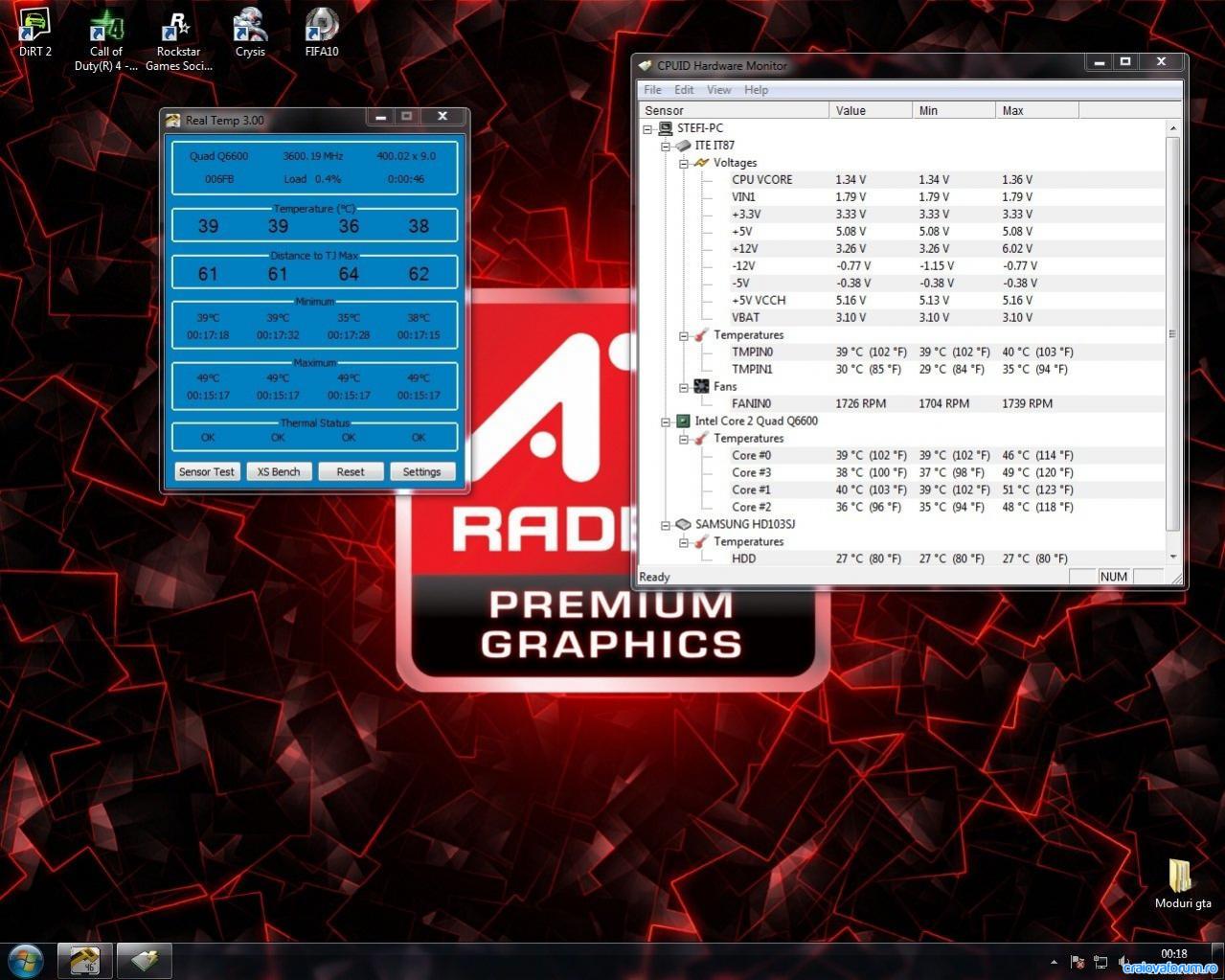
Task: Select the Voltages lightning icon
Action: [701, 163]
